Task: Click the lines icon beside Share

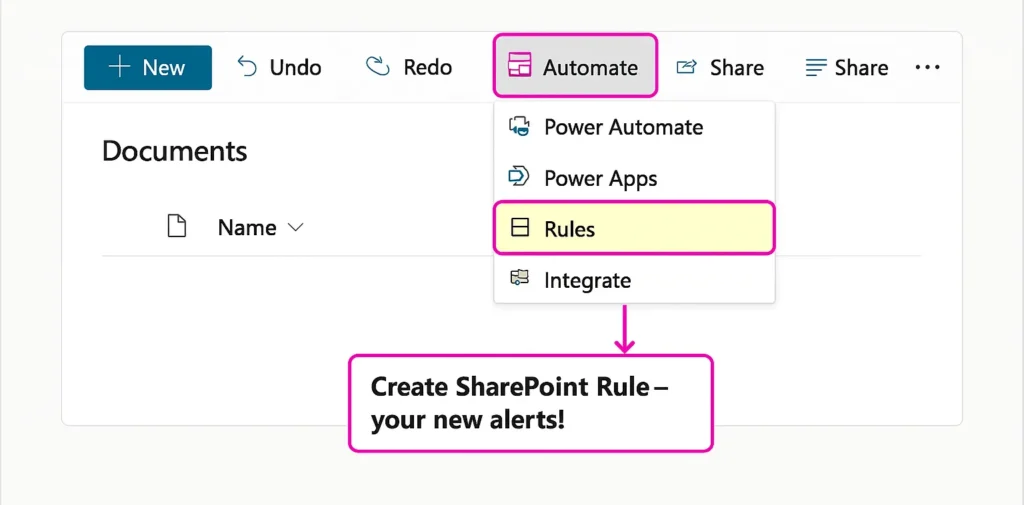Action: coord(816,67)
